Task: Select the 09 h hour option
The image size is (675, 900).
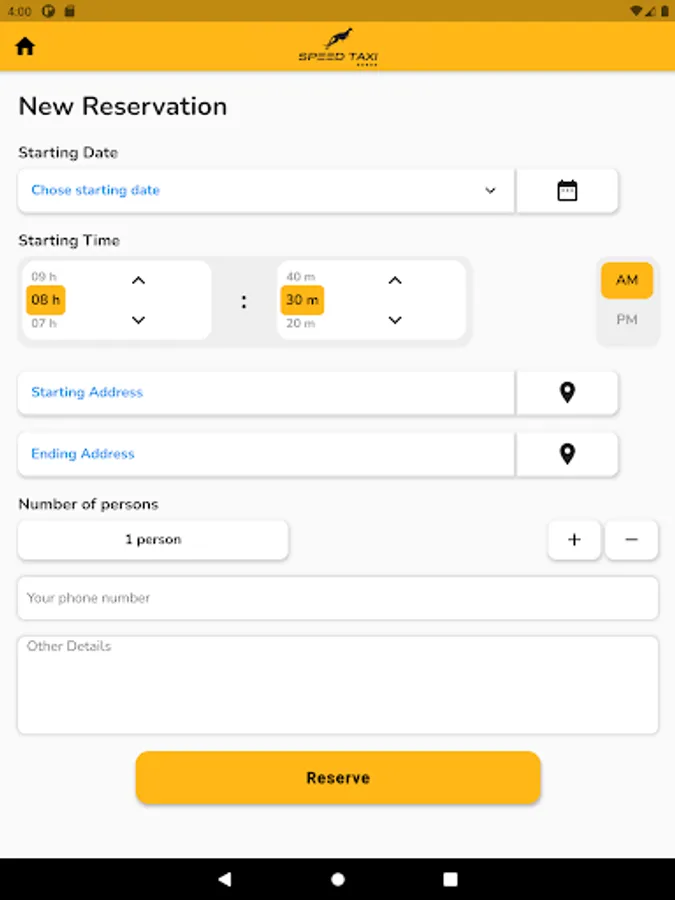Action: (x=44, y=277)
